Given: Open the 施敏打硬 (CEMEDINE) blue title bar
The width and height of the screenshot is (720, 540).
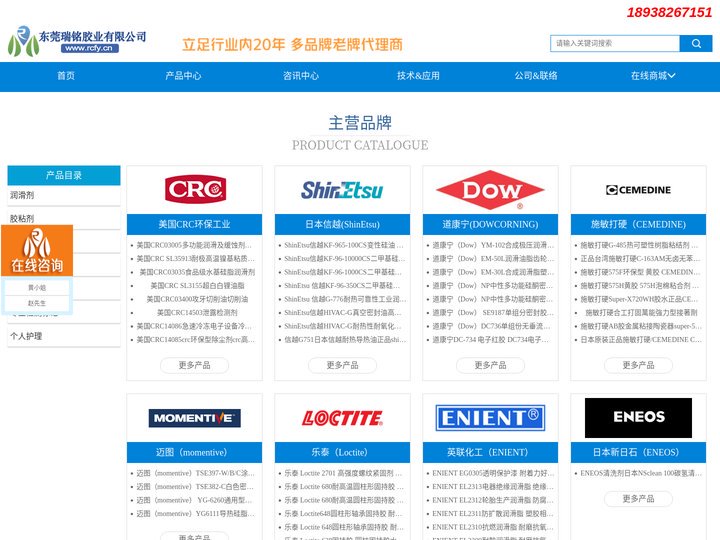Looking at the screenshot, I should [x=638, y=224].
